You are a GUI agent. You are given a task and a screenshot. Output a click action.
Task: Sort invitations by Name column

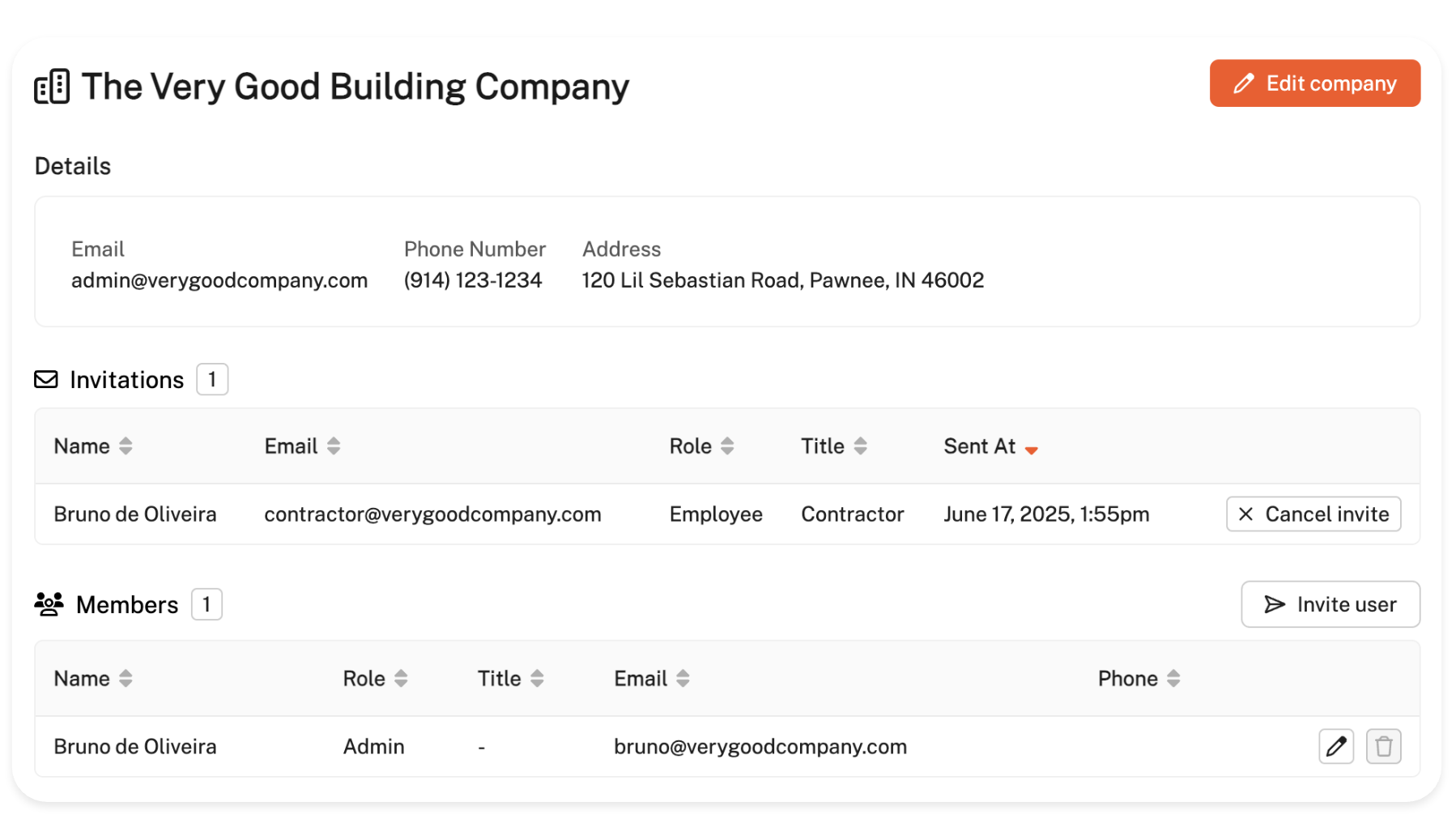pos(126,446)
